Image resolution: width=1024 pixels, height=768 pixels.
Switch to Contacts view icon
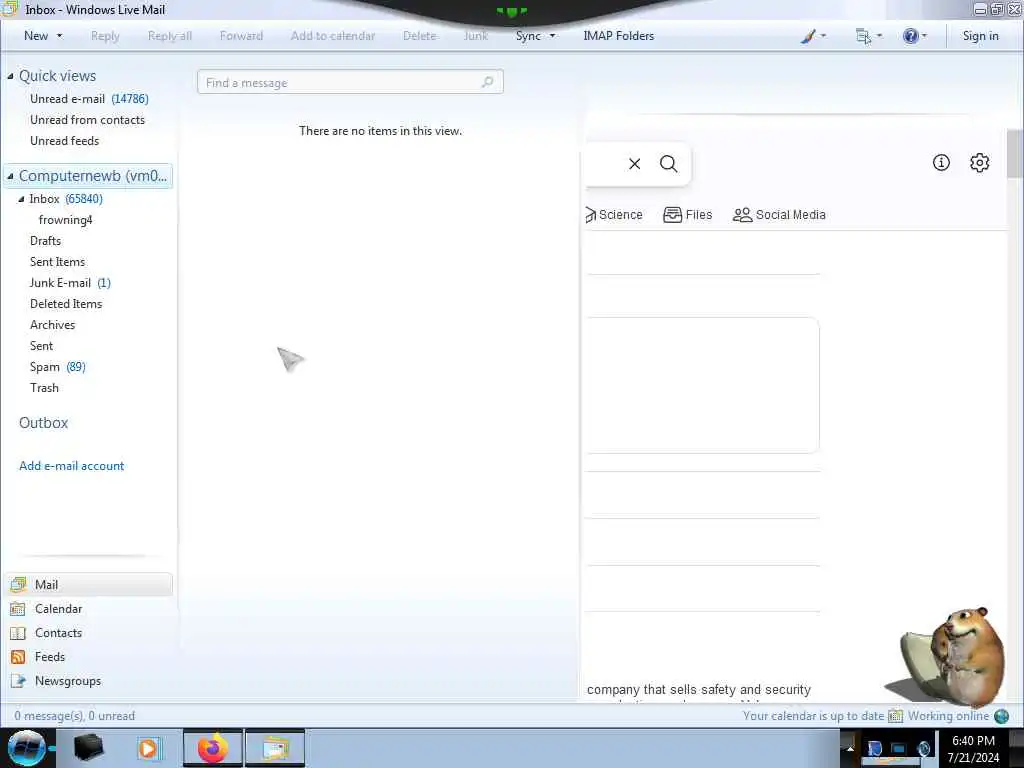pyautogui.click(x=18, y=633)
